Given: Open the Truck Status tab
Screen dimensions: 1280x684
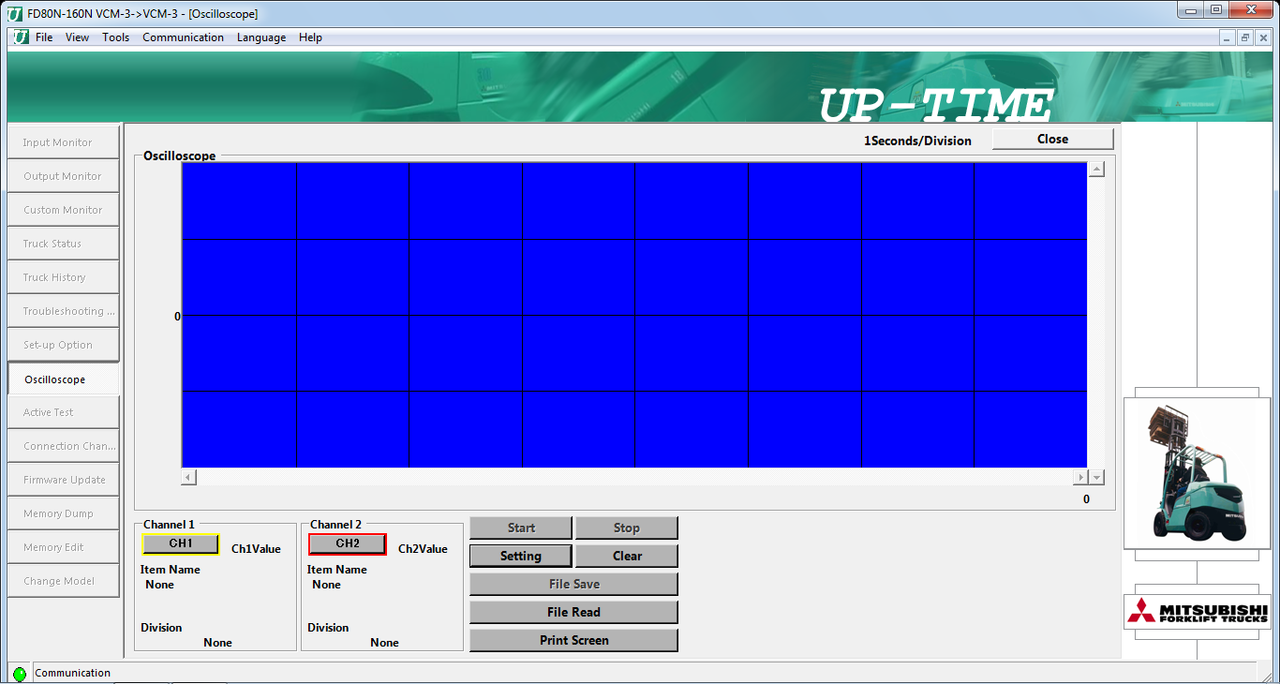Looking at the screenshot, I should [63, 244].
